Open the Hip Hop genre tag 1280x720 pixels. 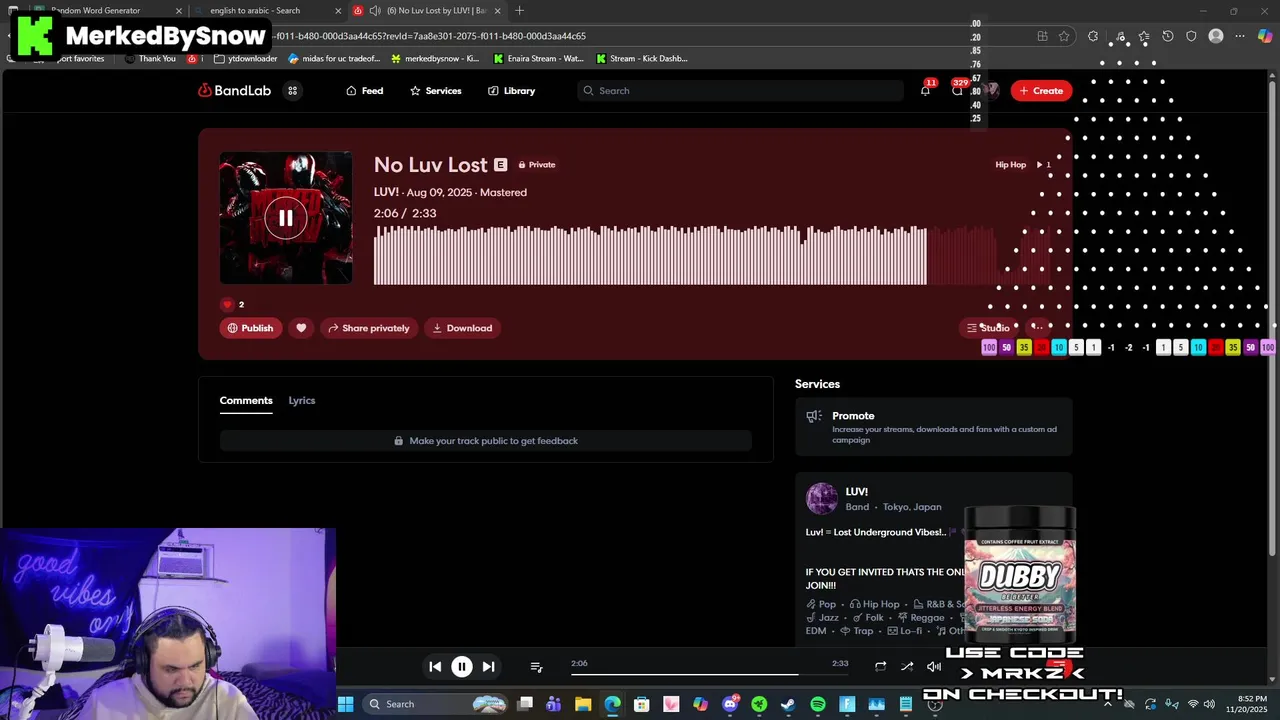pyautogui.click(x=1010, y=164)
